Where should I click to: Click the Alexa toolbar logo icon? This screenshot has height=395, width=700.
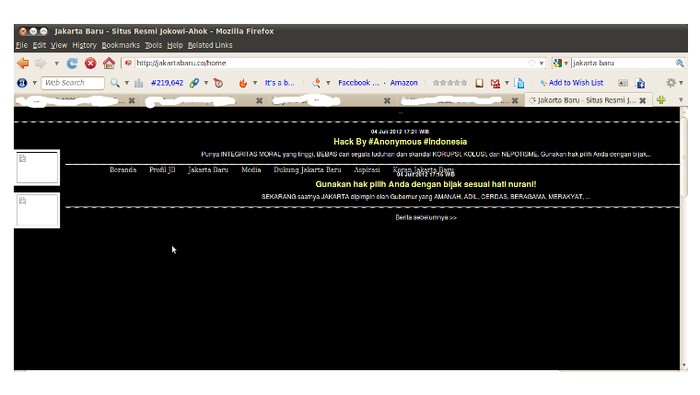(22, 83)
